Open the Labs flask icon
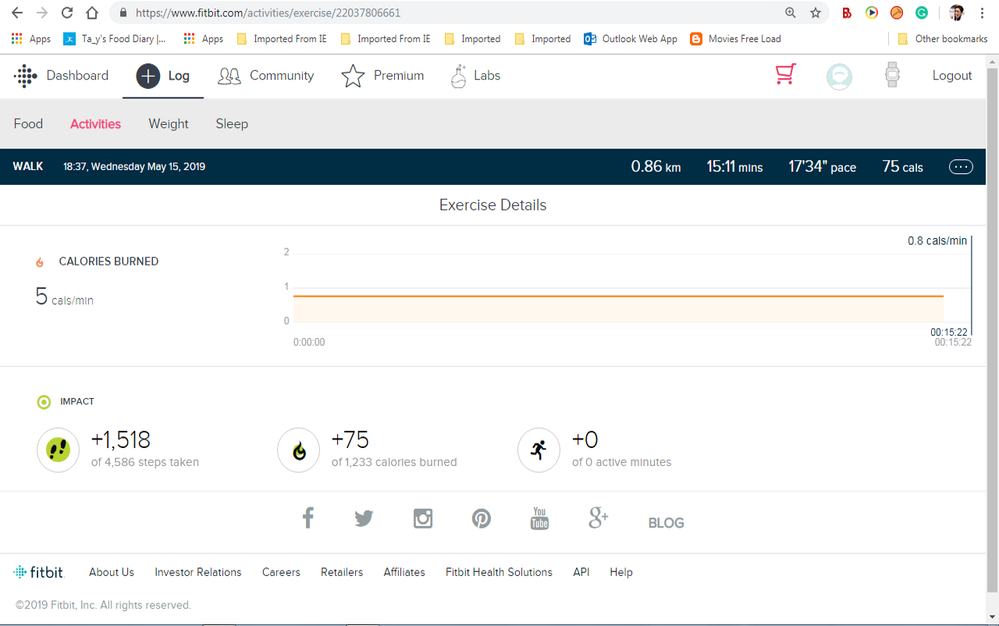The height and width of the screenshot is (626, 999). 459,76
